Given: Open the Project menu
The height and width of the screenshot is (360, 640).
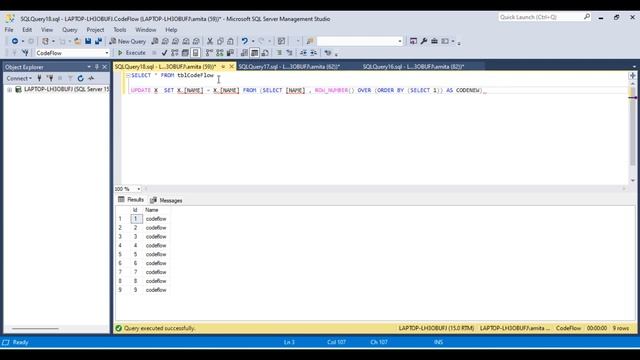Looking at the screenshot, I should pos(95,30).
